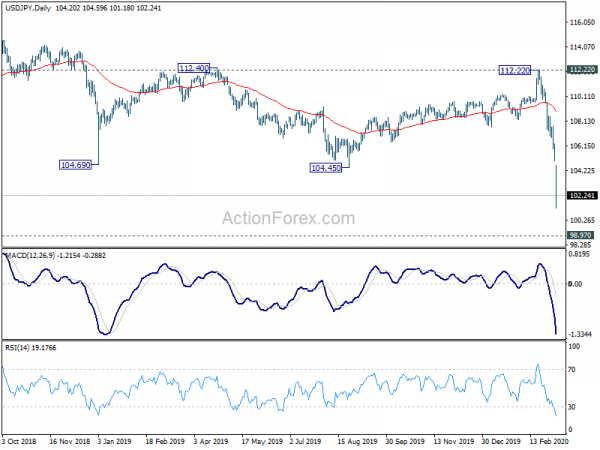Click the current price tag 102.241
Screen dimensions: 600x450
coord(582,196)
